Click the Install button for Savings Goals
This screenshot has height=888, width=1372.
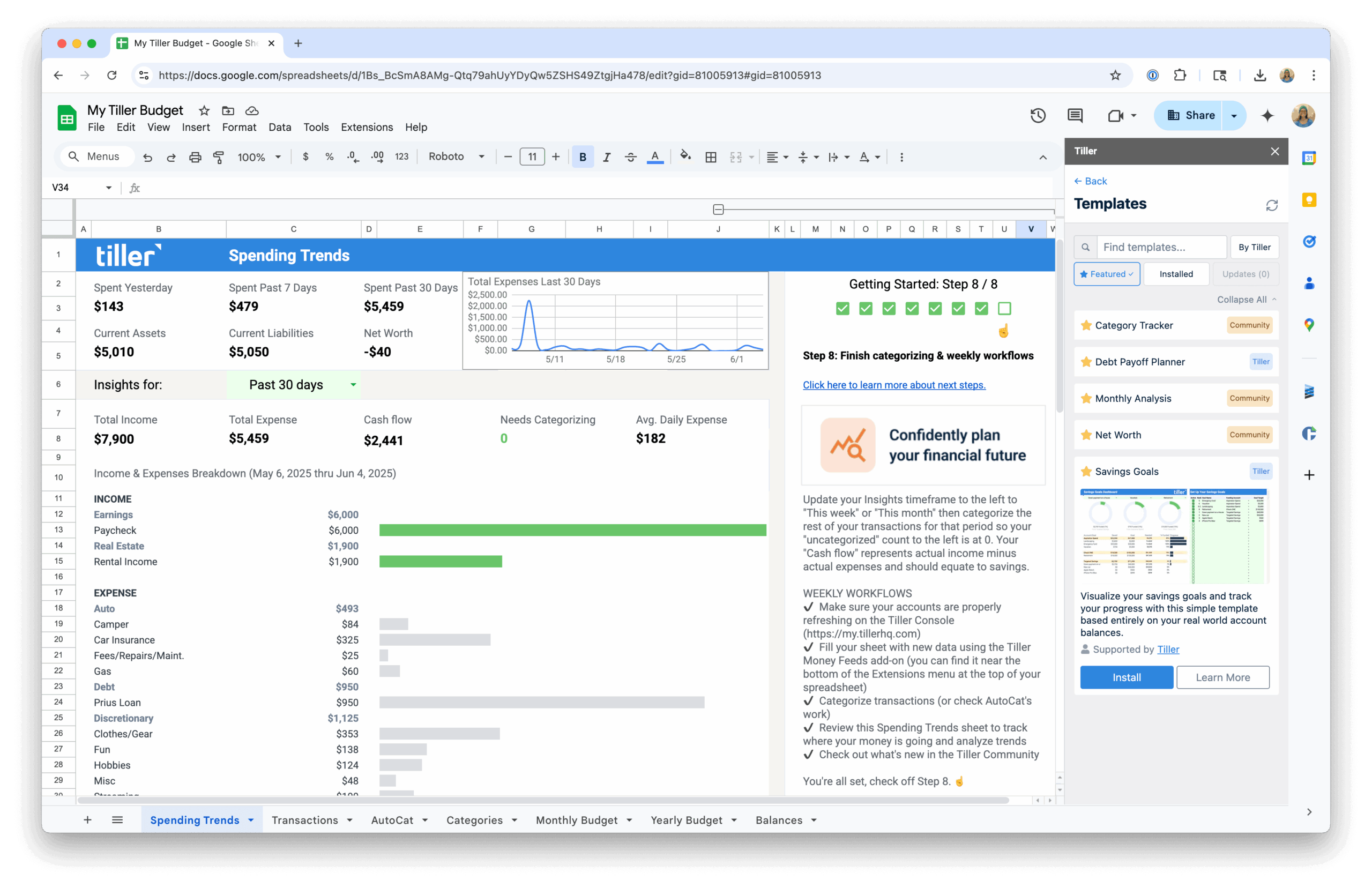(x=1126, y=677)
